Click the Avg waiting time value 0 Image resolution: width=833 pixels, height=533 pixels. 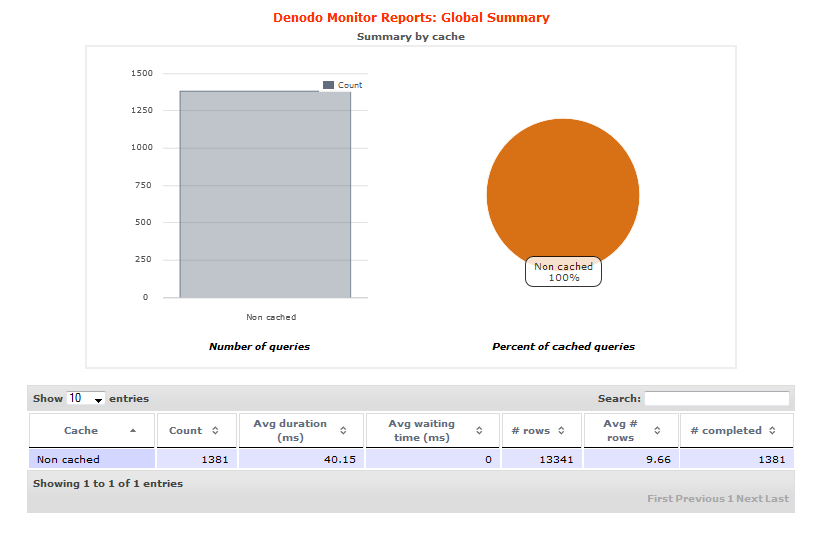[488, 459]
